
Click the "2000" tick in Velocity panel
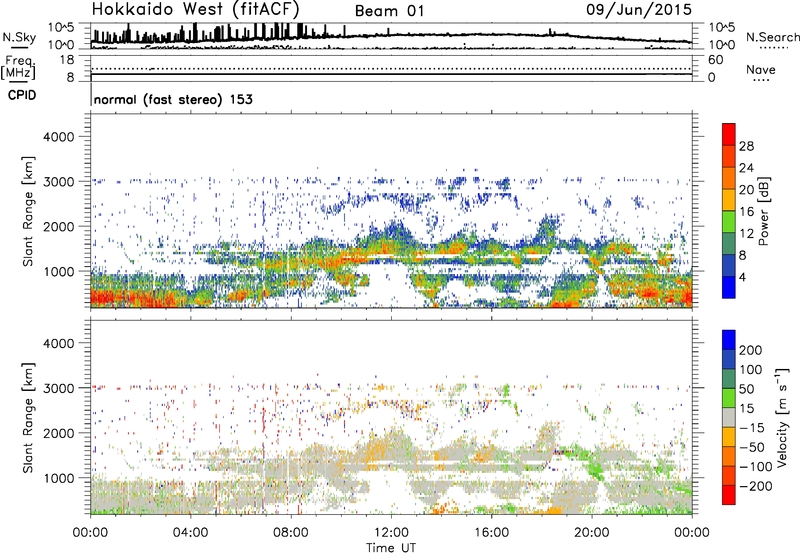58,433
